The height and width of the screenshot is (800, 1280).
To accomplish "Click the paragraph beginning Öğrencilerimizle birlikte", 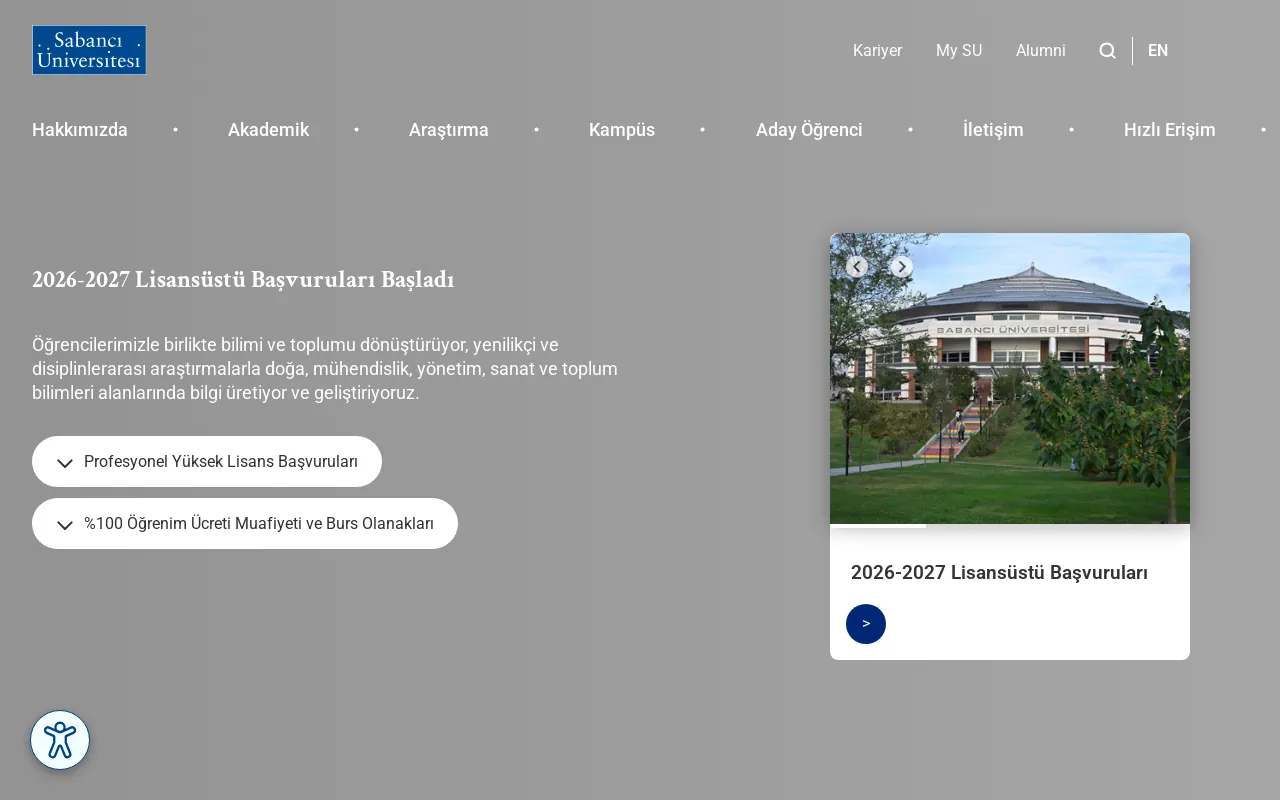I will click(325, 369).
